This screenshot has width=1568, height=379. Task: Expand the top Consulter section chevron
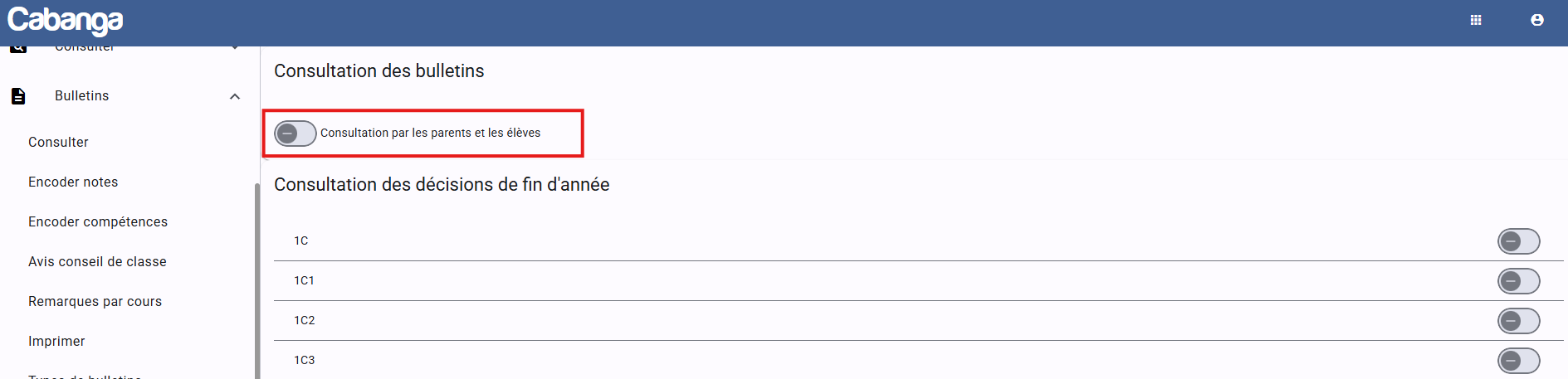pos(235,48)
